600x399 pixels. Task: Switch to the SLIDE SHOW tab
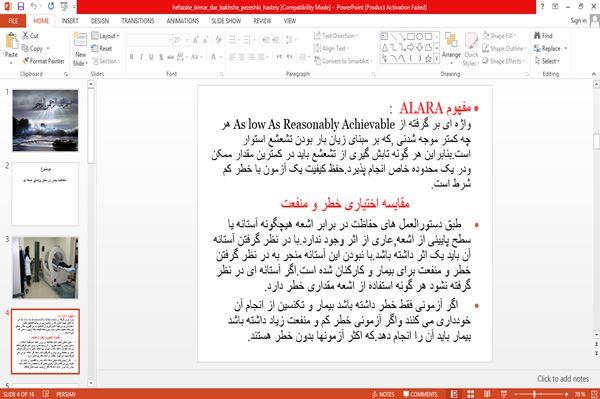[226, 21]
